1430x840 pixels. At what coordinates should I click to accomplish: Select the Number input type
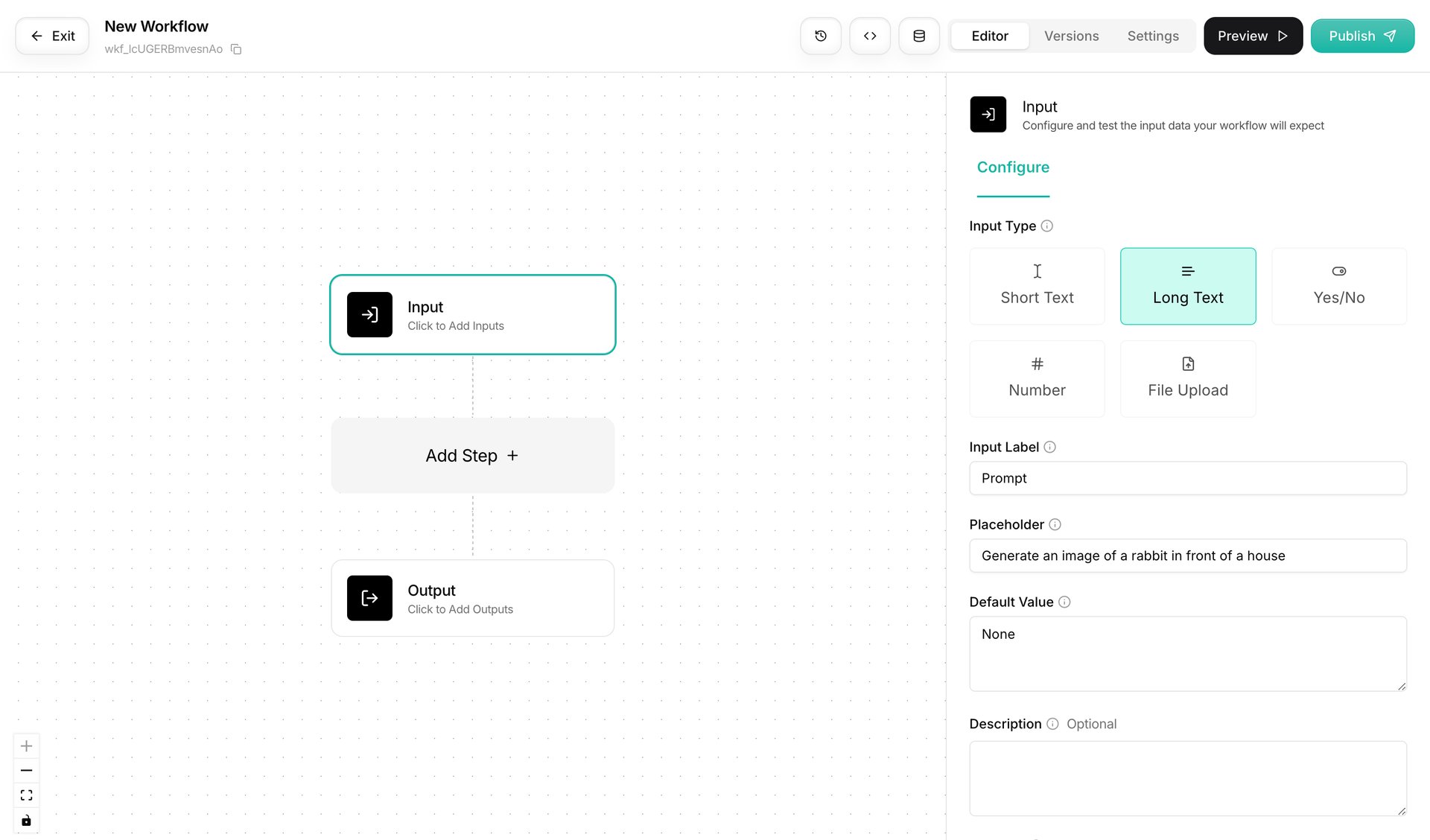pyautogui.click(x=1037, y=378)
